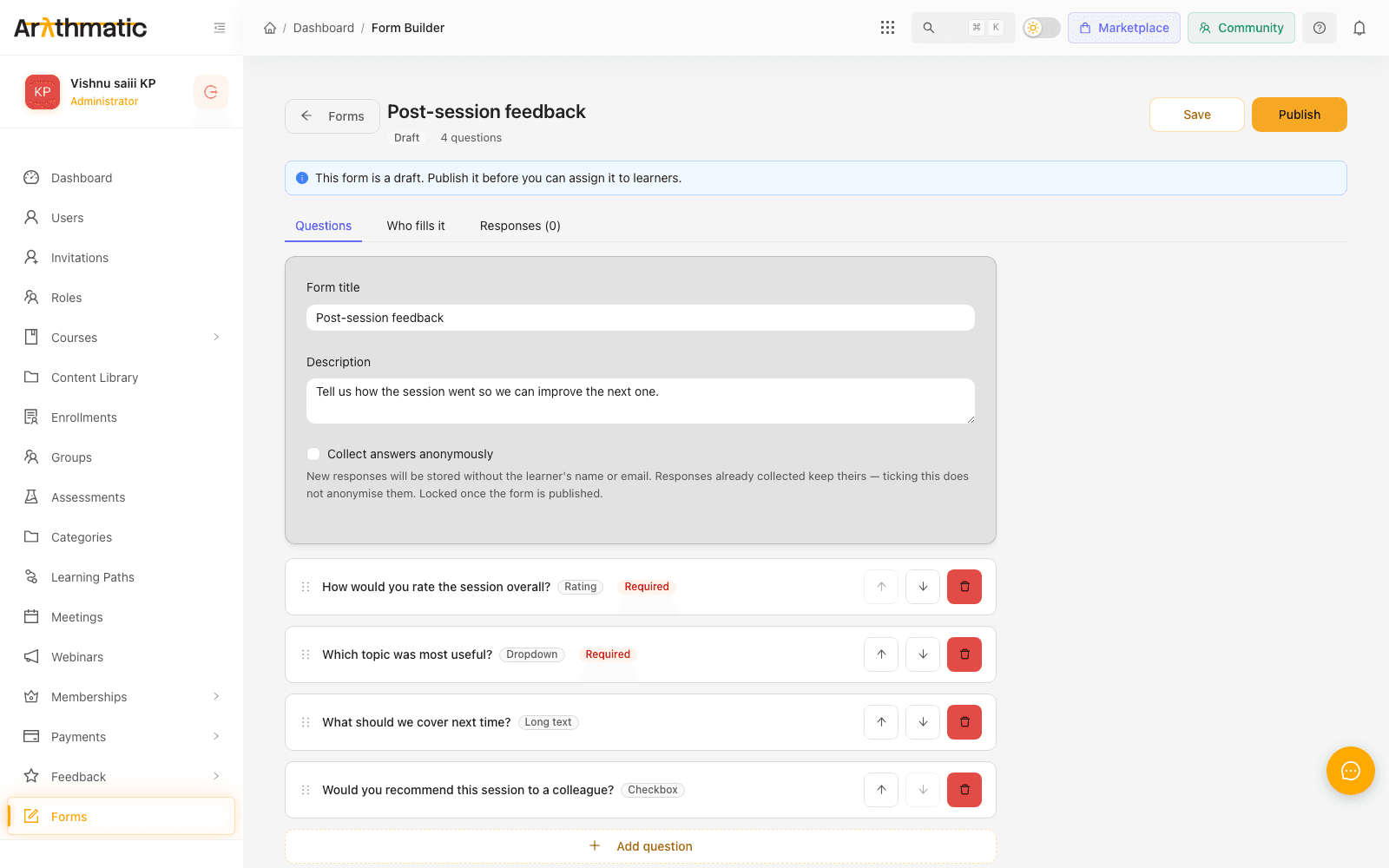Go back to Forms list
Screen dimensions: 1389x868
[332, 116]
